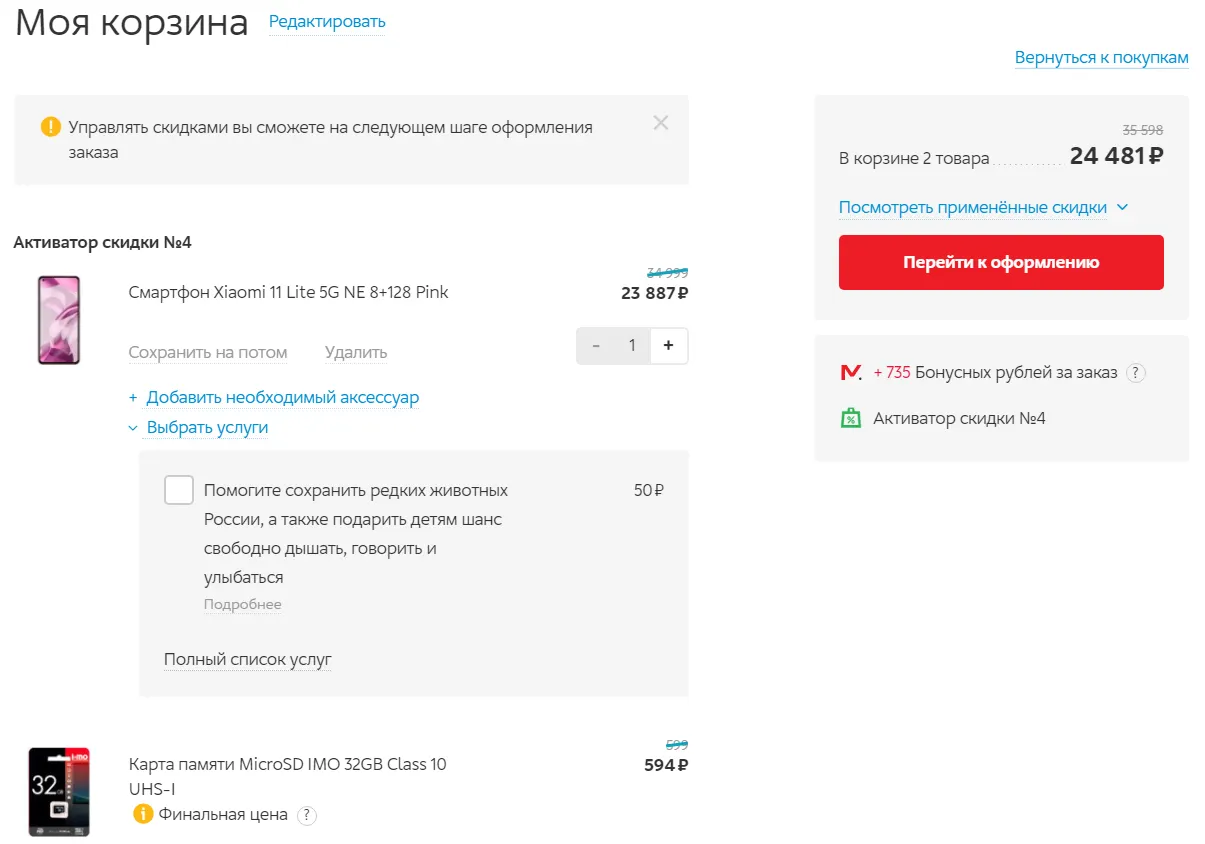The height and width of the screenshot is (844, 1205).
Task: Click the green discount activator bag icon
Action: click(x=851, y=418)
